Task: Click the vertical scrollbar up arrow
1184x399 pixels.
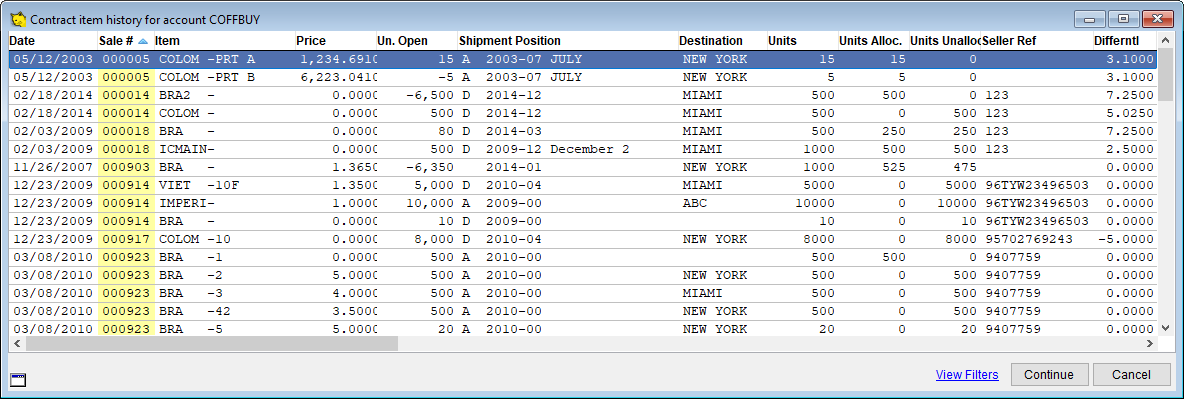Action: click(x=1166, y=41)
